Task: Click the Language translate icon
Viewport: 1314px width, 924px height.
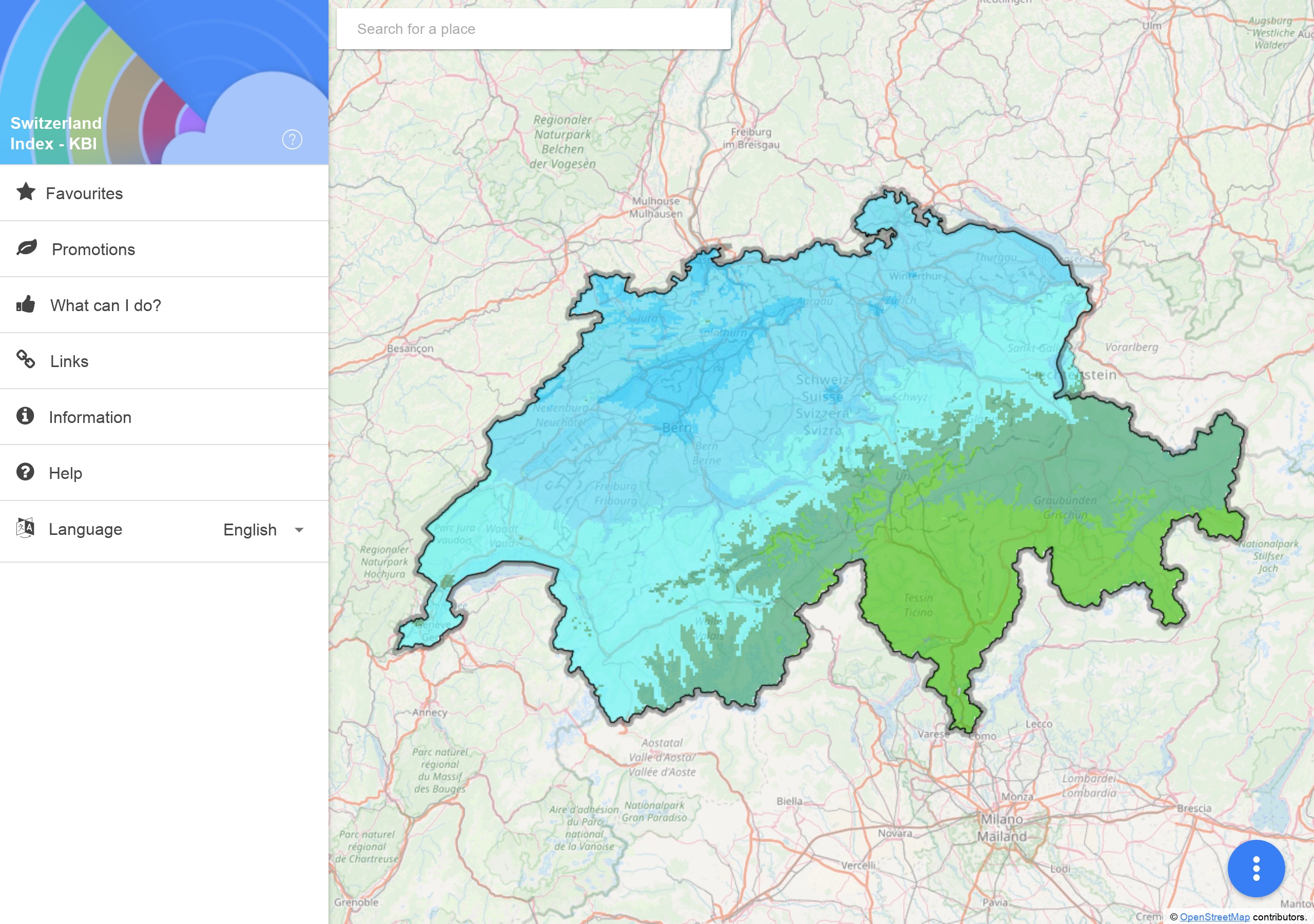Action: click(25, 527)
